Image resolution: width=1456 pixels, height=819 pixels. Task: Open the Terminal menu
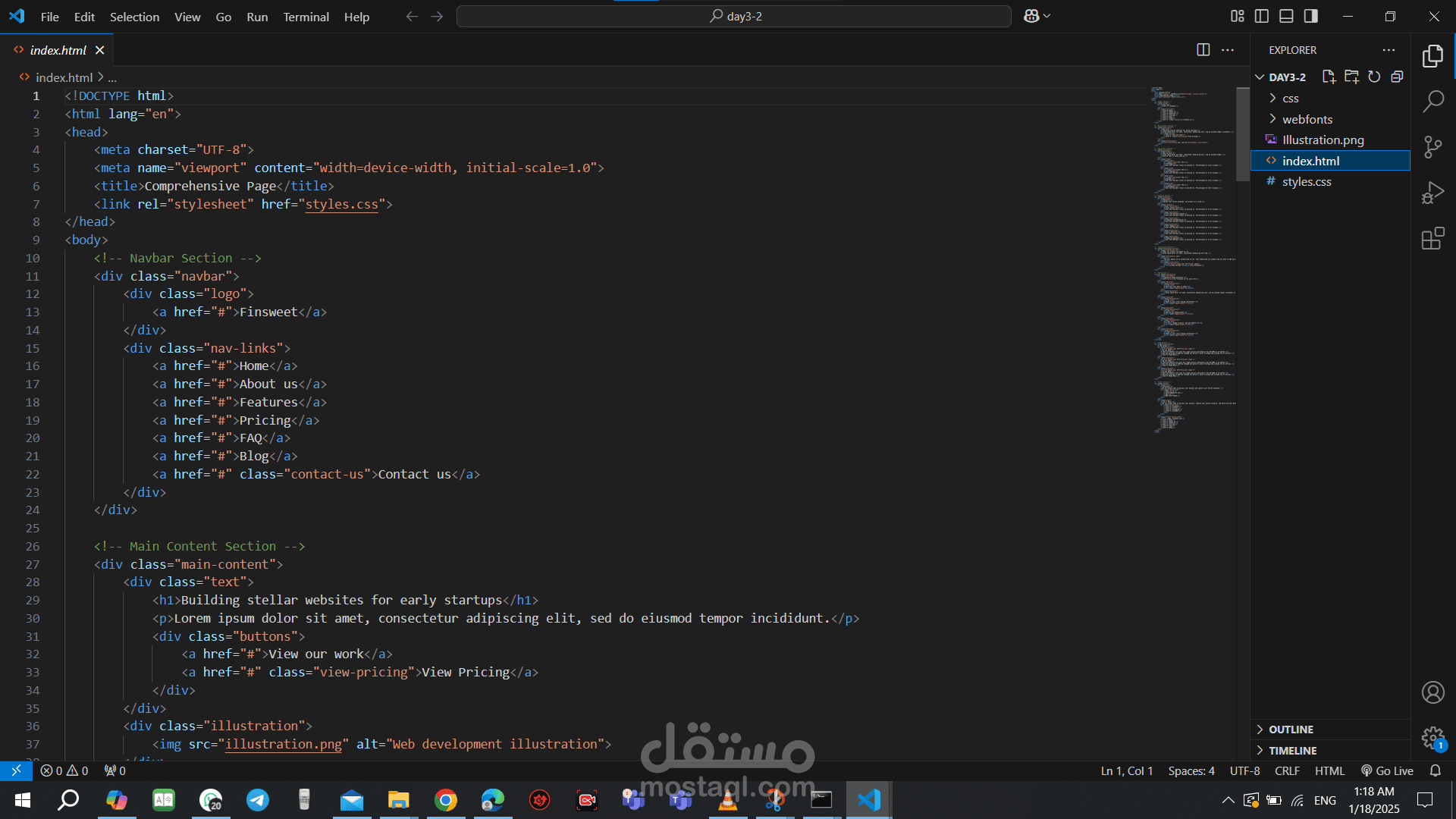click(x=306, y=17)
